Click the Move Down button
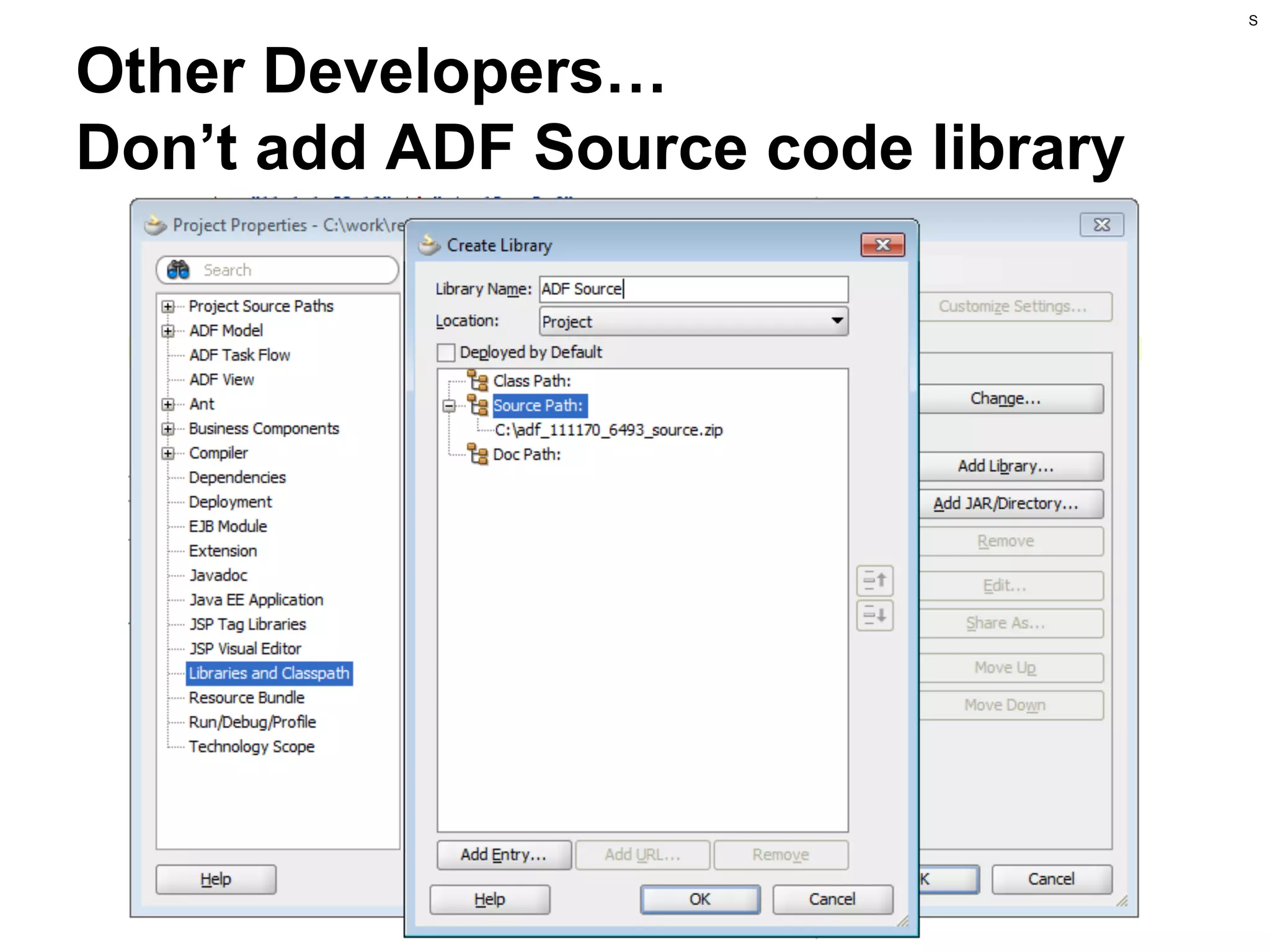The height and width of the screenshot is (952, 1270). tap(1011, 705)
